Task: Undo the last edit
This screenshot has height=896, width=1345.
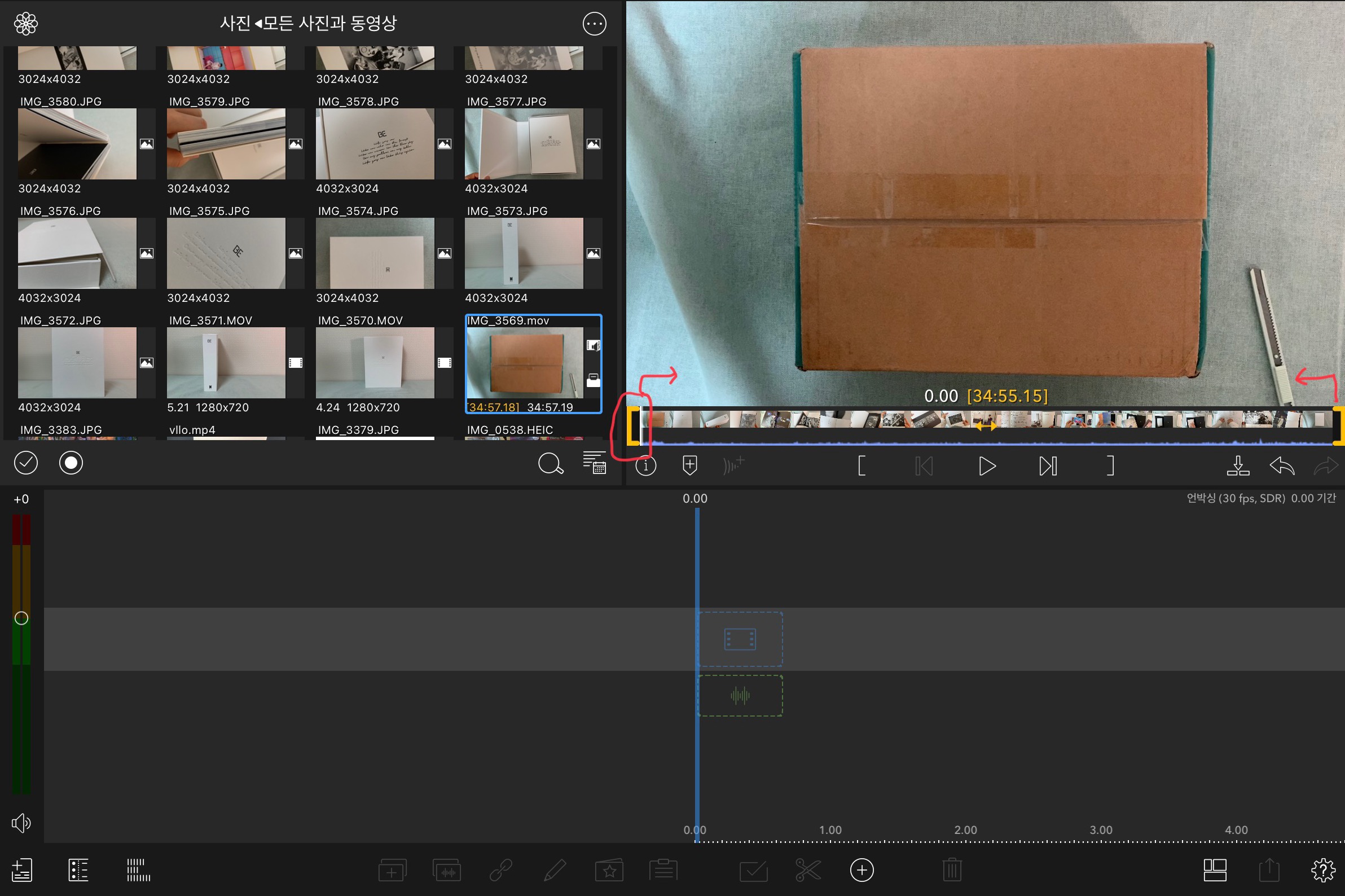Action: (x=1282, y=465)
